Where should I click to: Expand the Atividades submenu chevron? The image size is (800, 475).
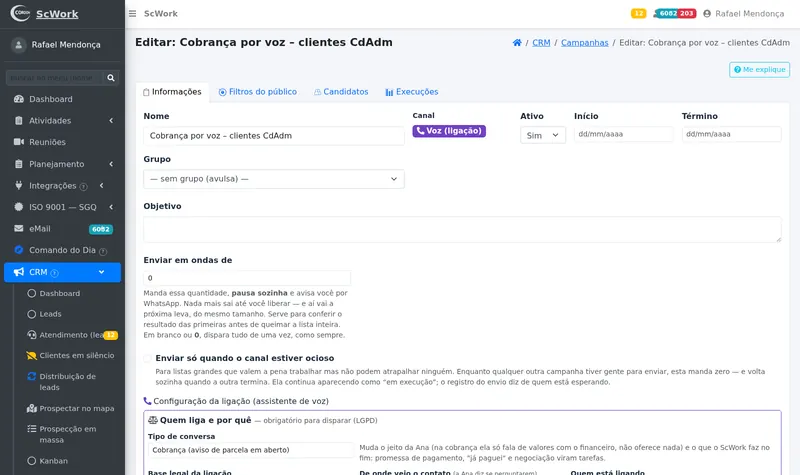pos(111,120)
